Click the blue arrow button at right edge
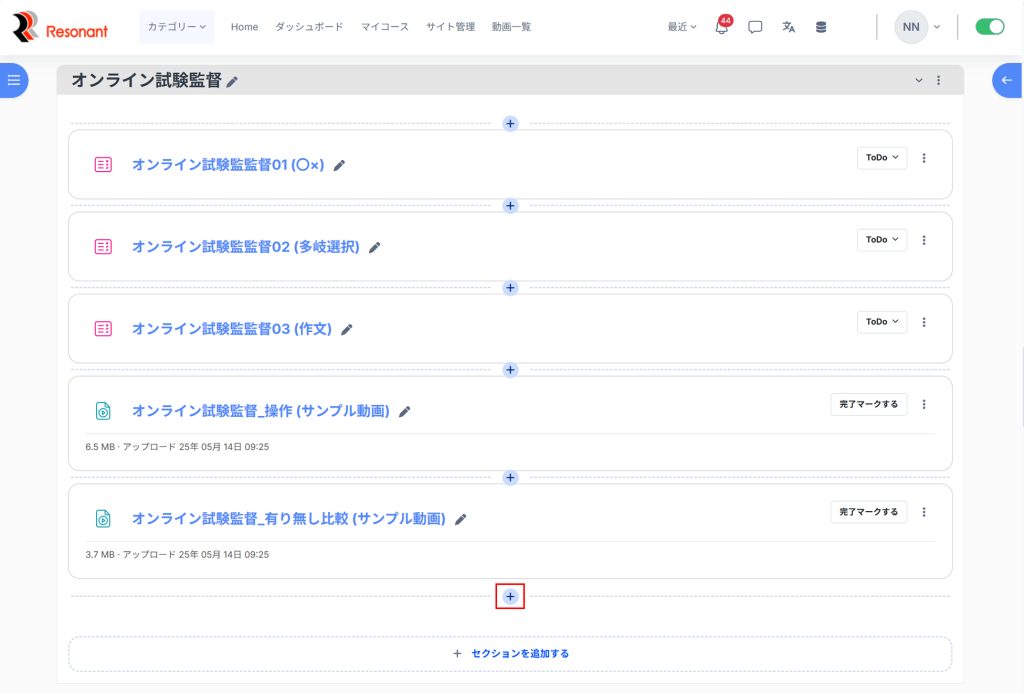1024x693 pixels. [x=1007, y=80]
